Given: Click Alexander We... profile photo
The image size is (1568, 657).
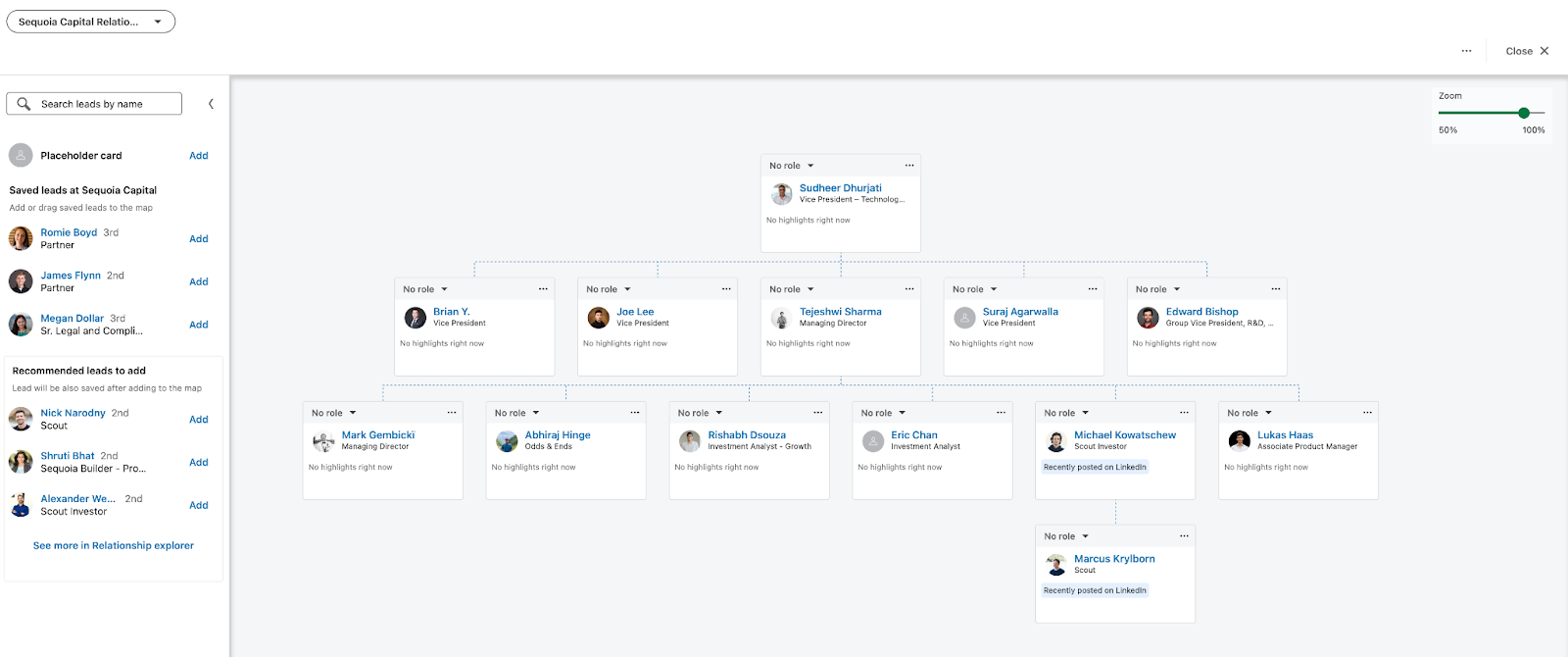Looking at the screenshot, I should 21,505.
